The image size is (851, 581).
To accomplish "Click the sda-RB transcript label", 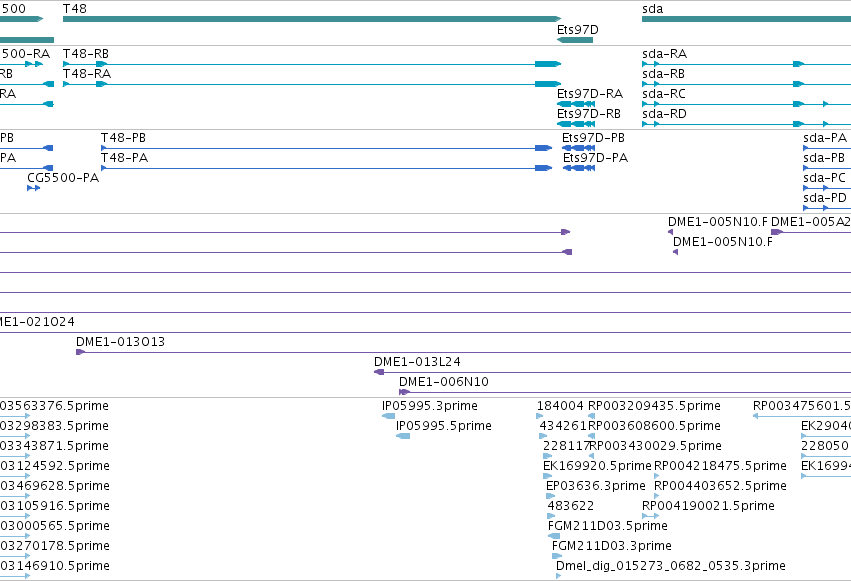I will click(663, 74).
